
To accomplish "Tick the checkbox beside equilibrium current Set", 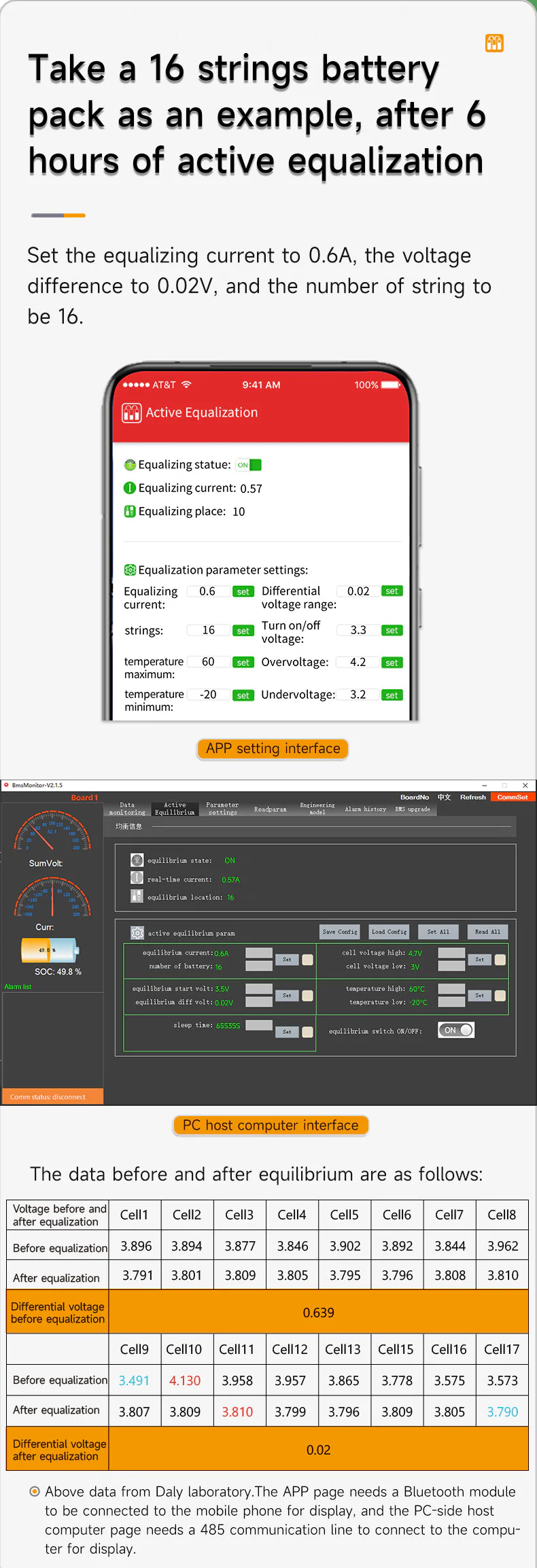I will pyautogui.click(x=307, y=959).
